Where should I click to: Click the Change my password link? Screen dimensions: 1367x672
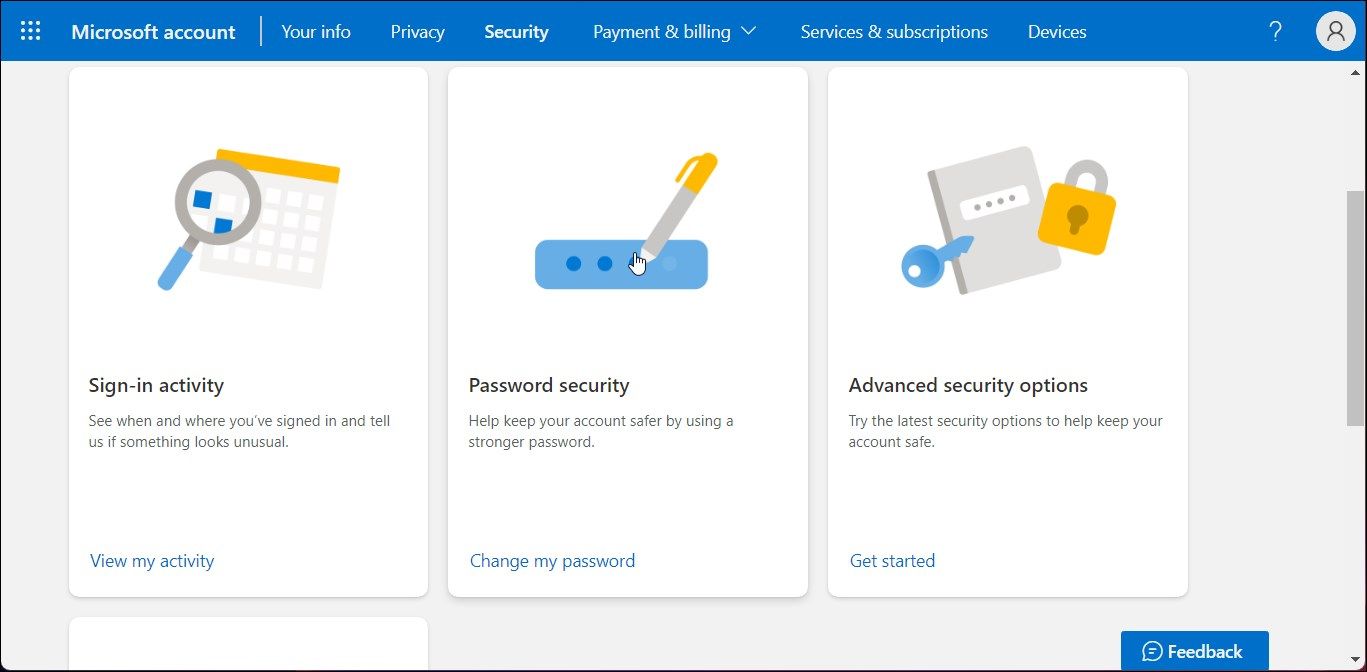pos(552,561)
